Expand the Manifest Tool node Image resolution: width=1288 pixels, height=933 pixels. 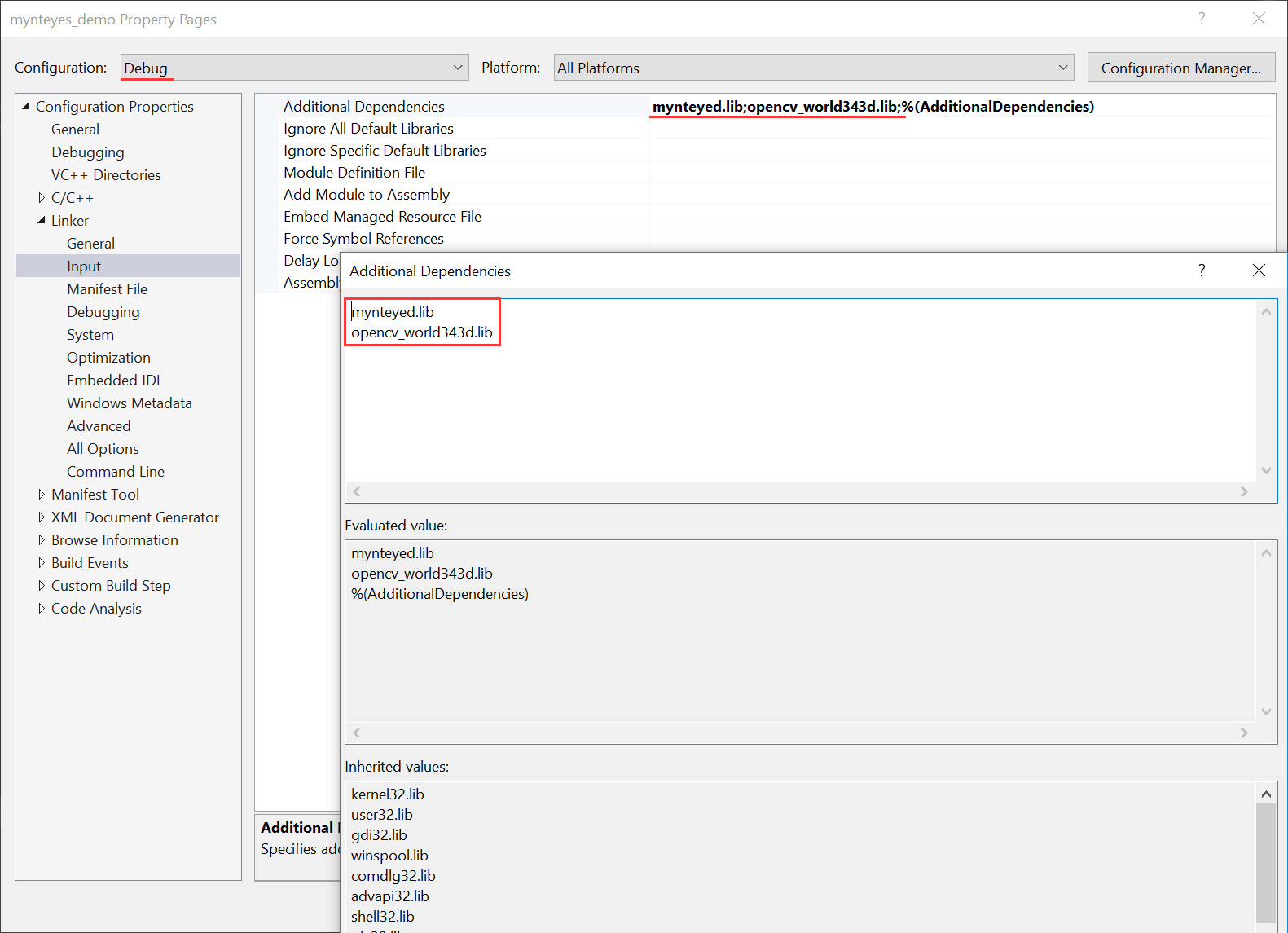[x=42, y=495]
